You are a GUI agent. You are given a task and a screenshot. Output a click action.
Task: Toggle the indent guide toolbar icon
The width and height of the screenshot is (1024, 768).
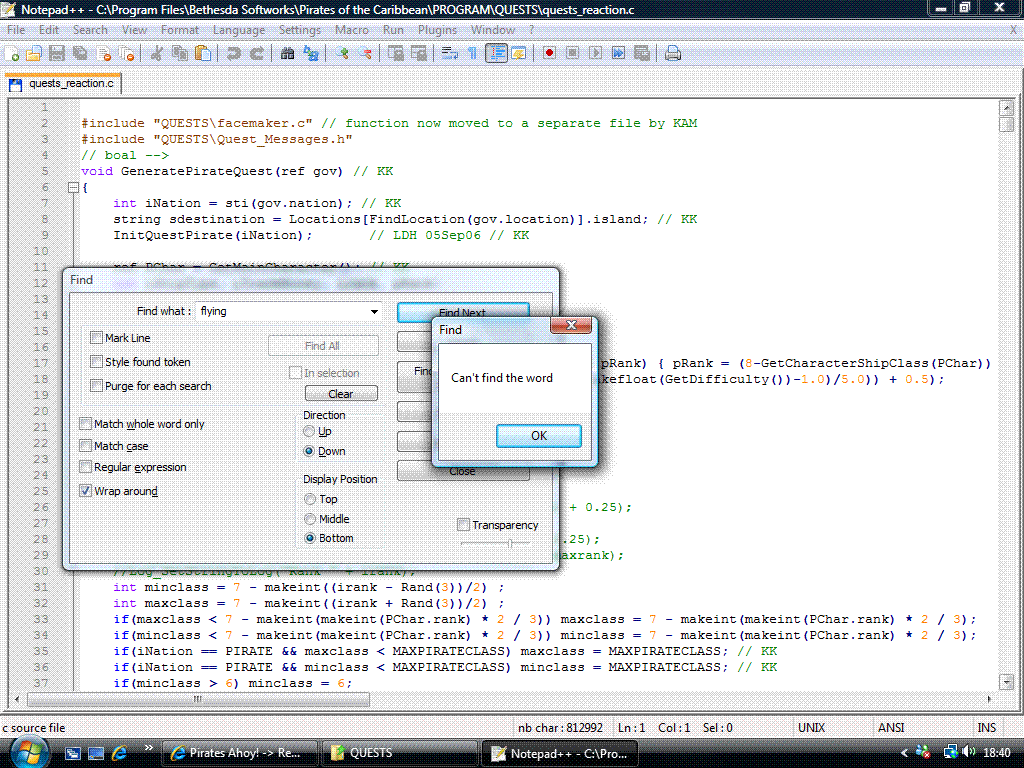tap(496, 54)
